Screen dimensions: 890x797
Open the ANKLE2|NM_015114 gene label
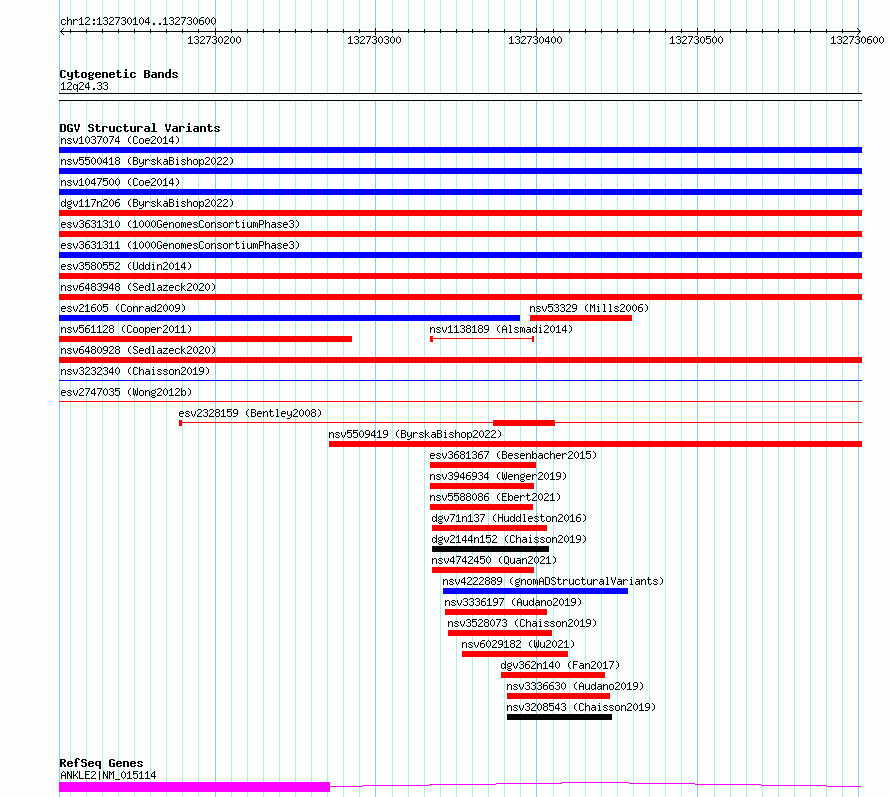pyautogui.click(x=108, y=775)
